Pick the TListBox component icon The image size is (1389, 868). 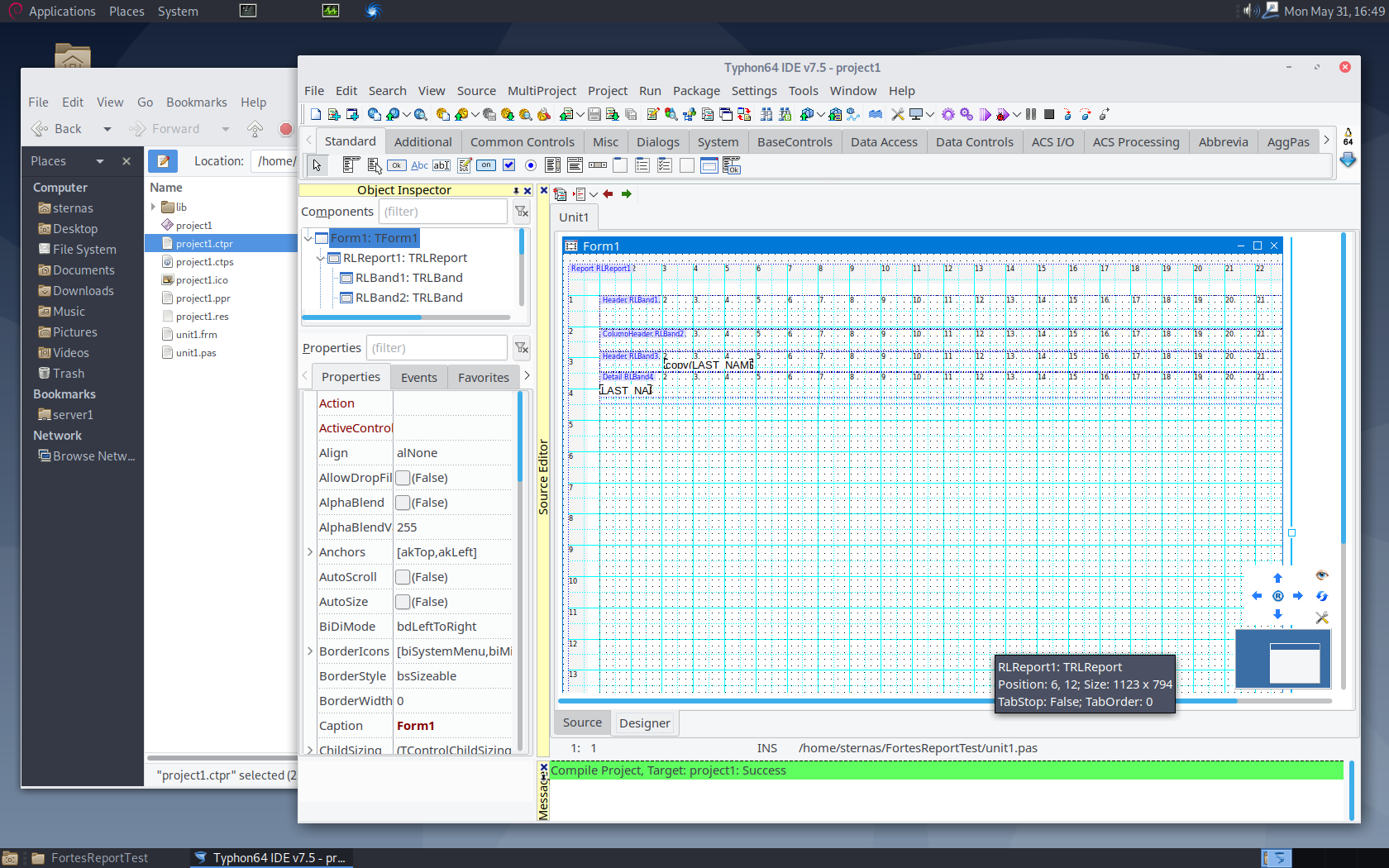[553, 165]
